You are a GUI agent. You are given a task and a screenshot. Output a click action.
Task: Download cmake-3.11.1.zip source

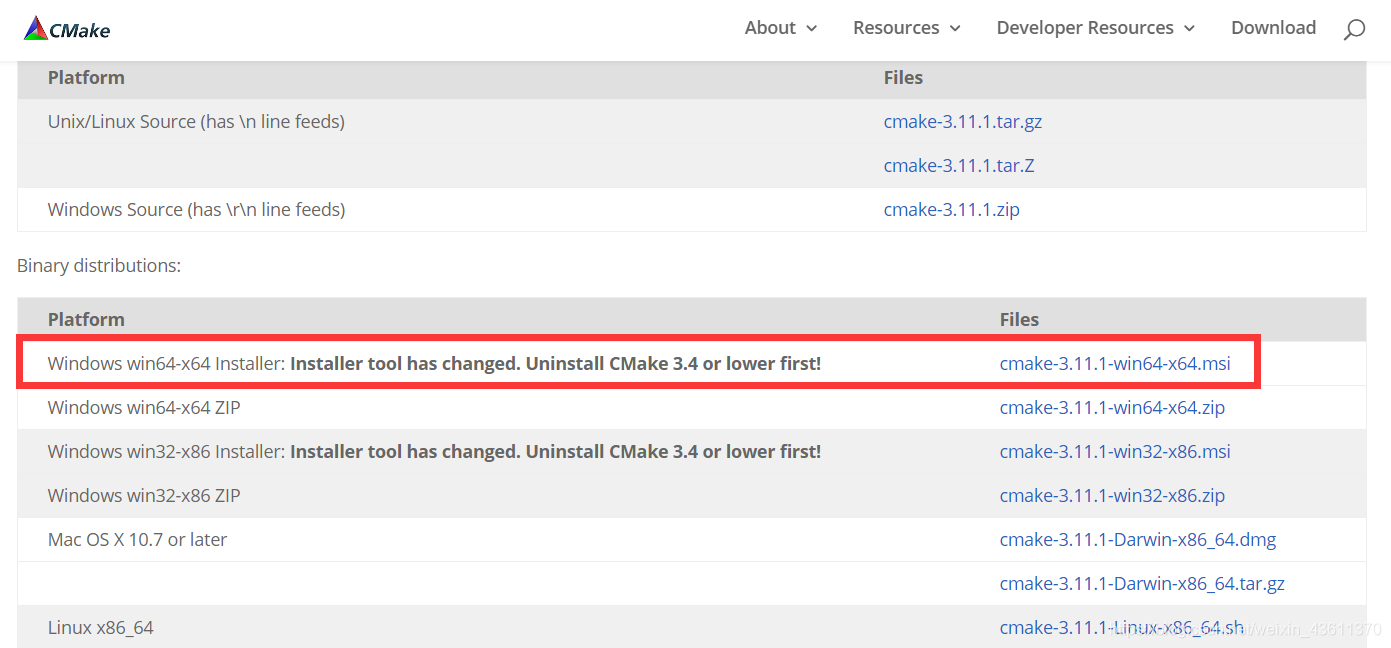(x=952, y=210)
